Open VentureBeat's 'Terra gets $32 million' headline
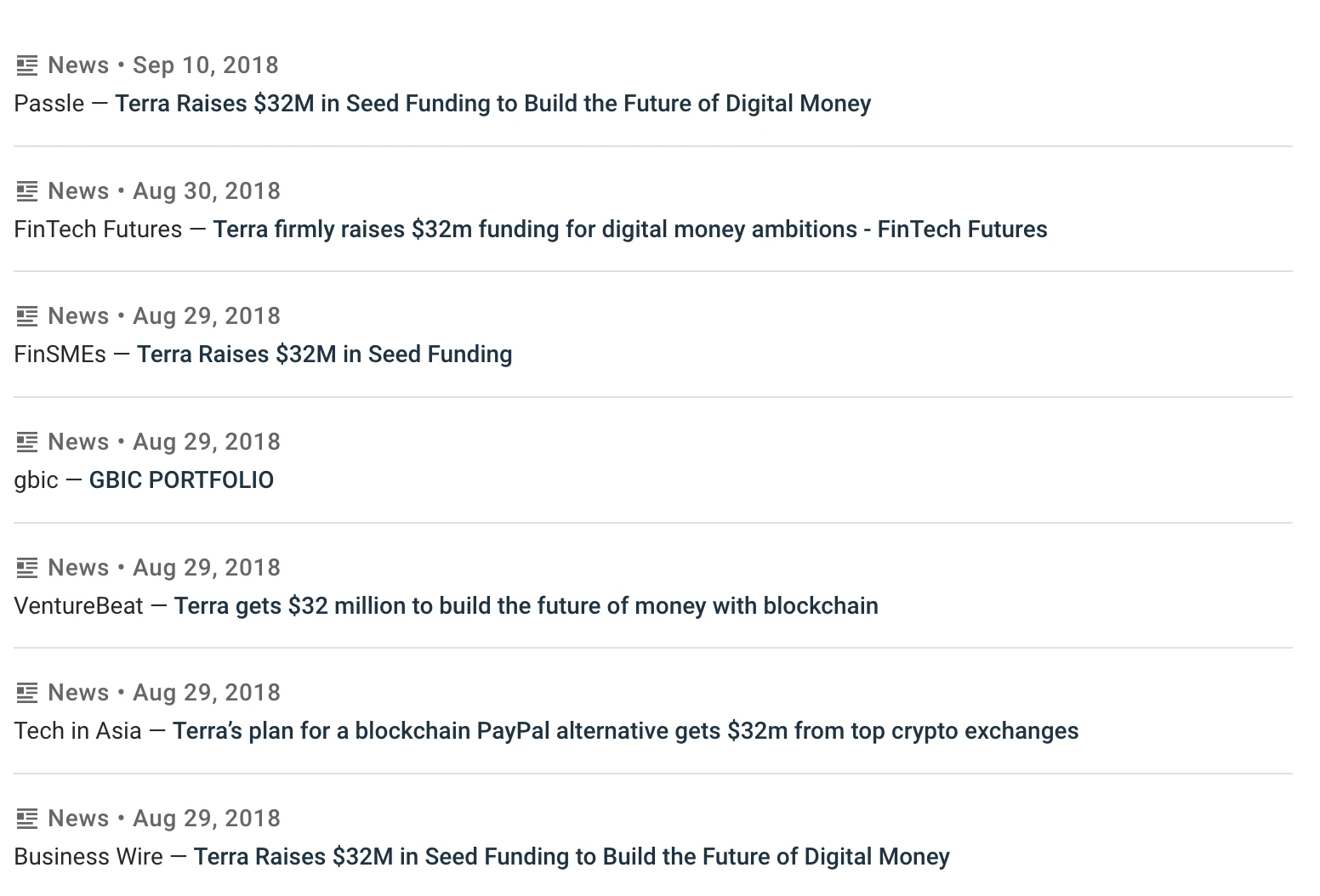The height and width of the screenshot is (896, 1320). click(526, 606)
